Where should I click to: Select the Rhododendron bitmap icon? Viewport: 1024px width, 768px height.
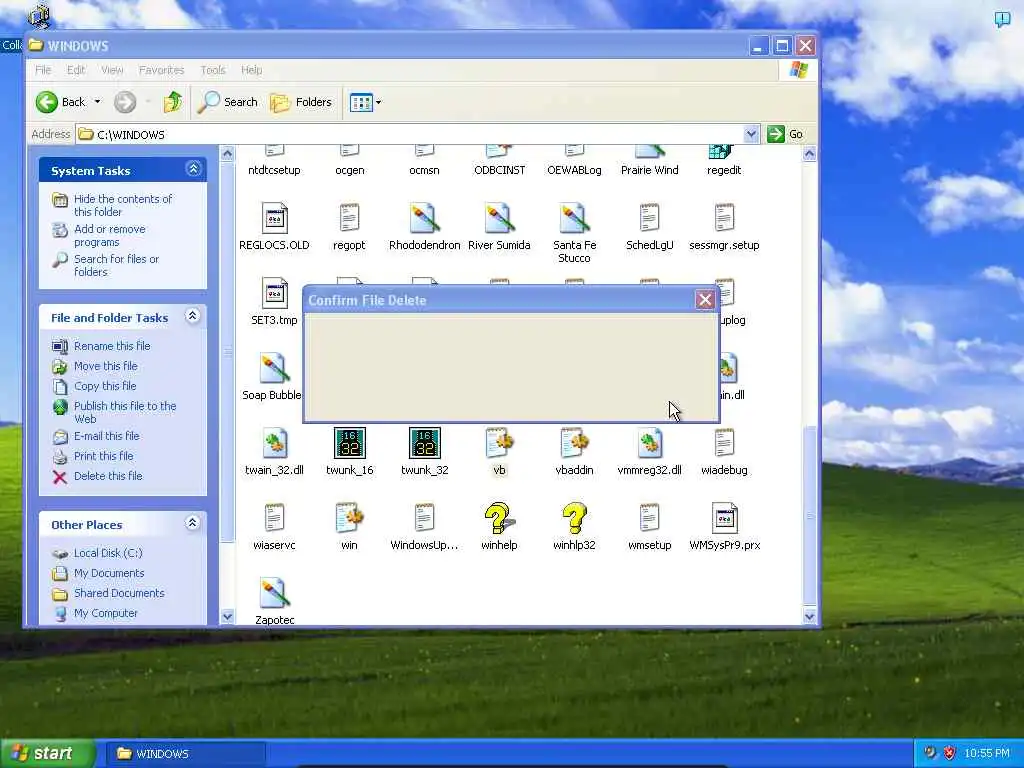pyautogui.click(x=424, y=218)
